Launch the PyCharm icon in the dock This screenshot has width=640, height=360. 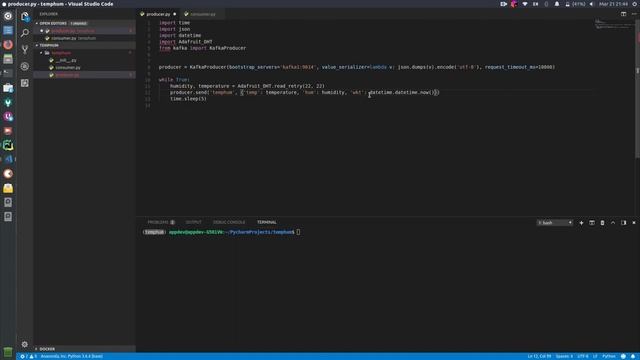(8, 145)
